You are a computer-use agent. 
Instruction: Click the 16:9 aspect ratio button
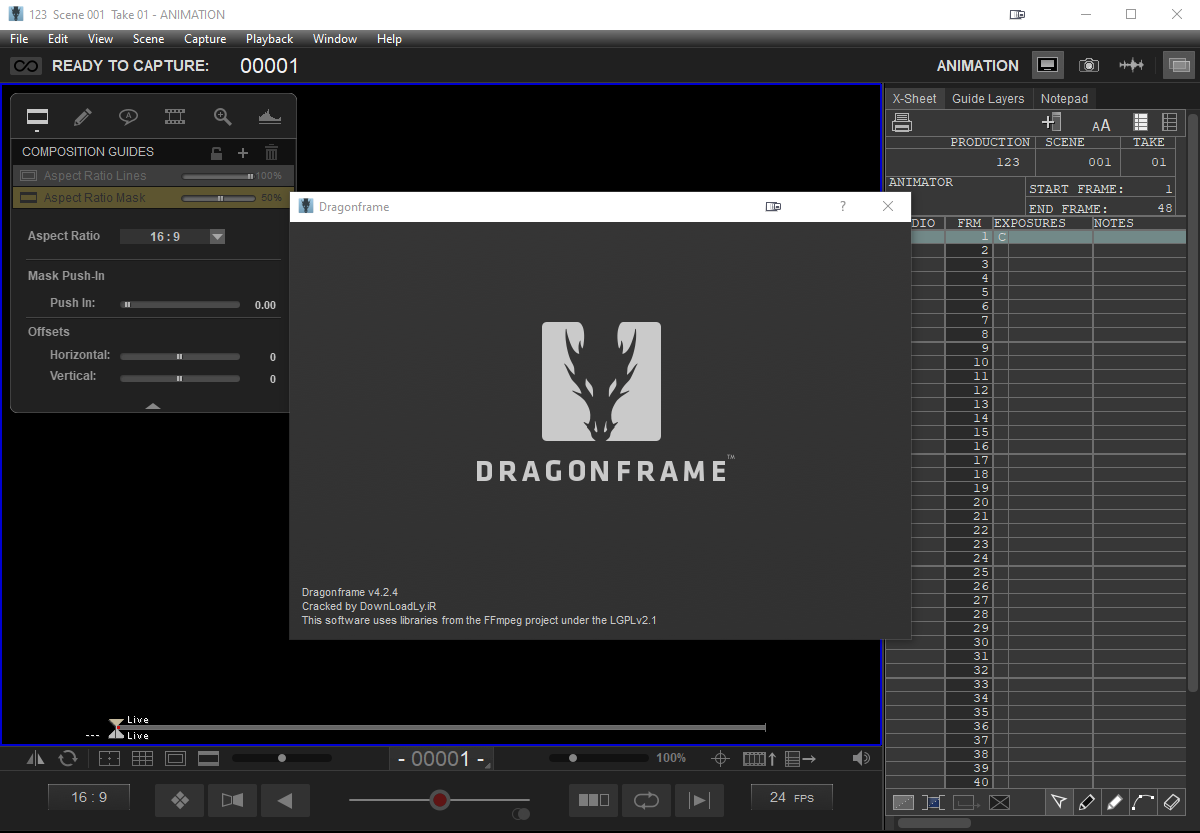(88, 795)
